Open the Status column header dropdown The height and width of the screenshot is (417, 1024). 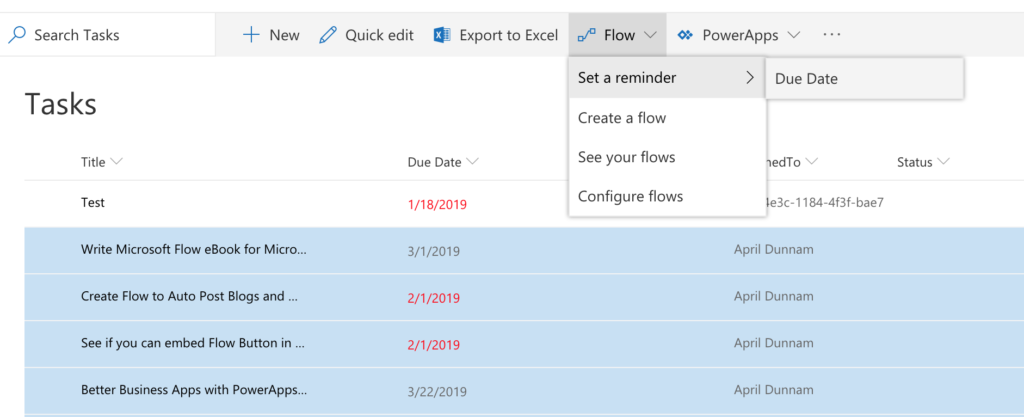(x=943, y=162)
